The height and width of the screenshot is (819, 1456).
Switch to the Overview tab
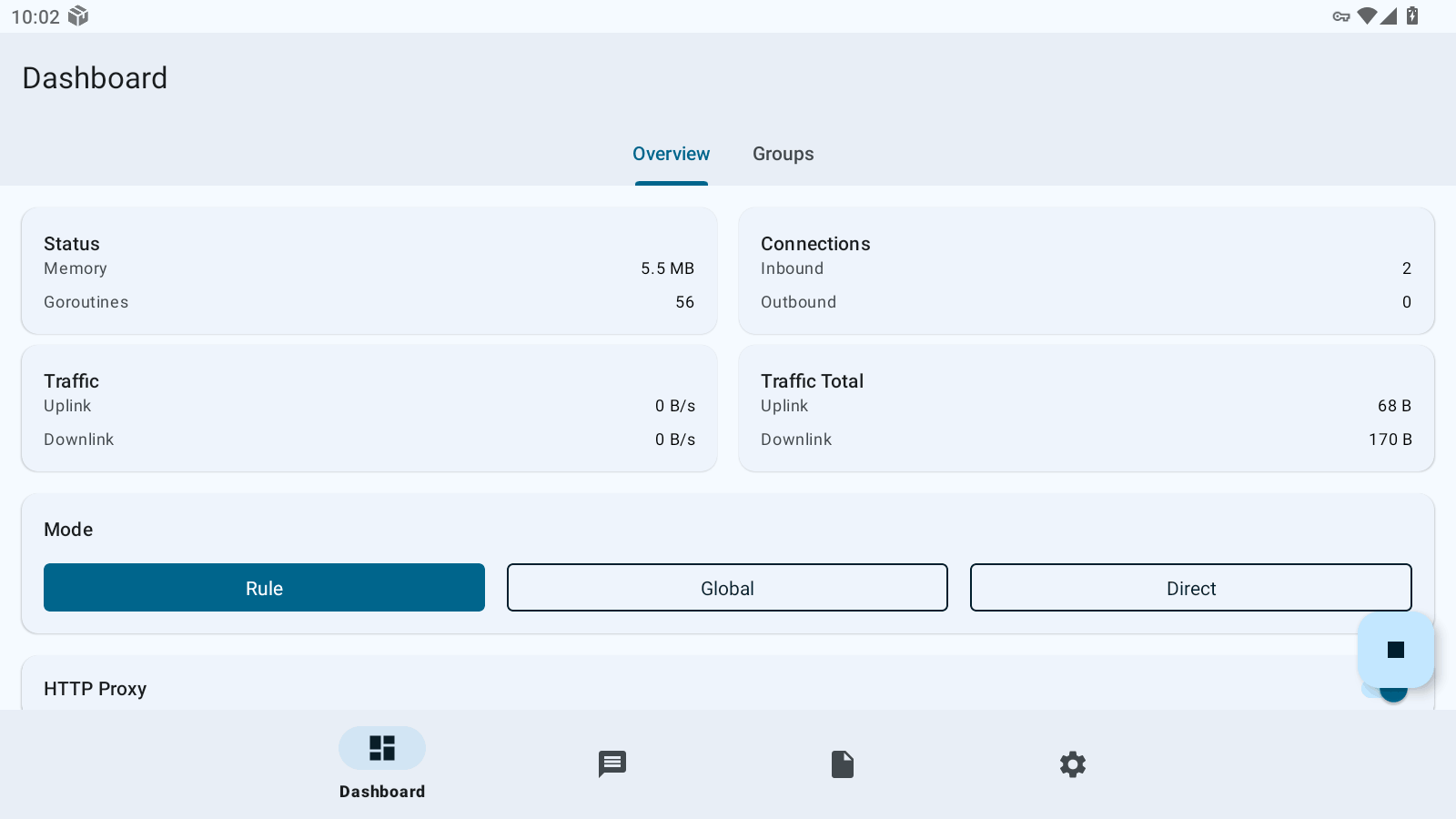coord(672,154)
